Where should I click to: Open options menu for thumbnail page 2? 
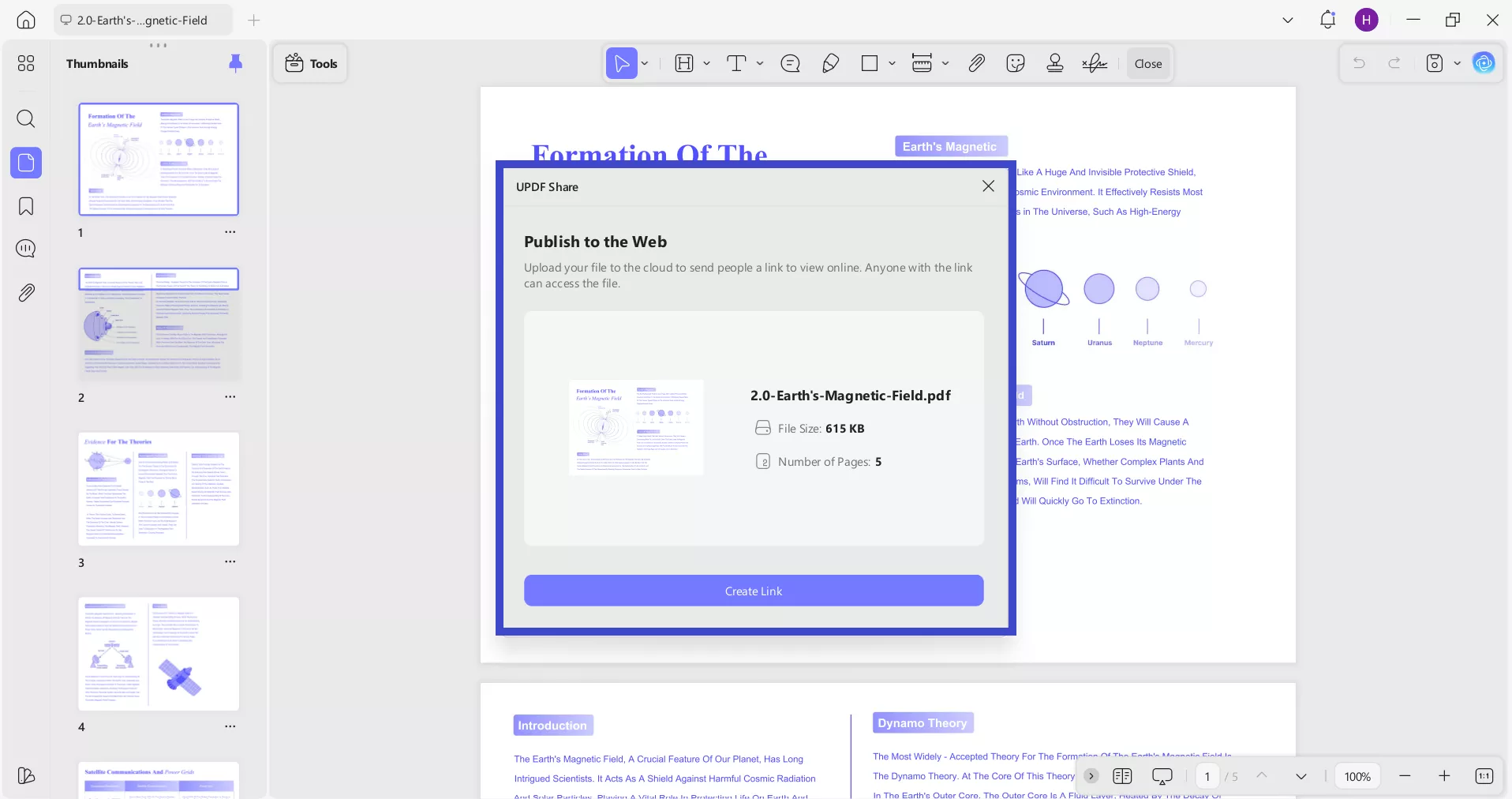[x=230, y=396]
